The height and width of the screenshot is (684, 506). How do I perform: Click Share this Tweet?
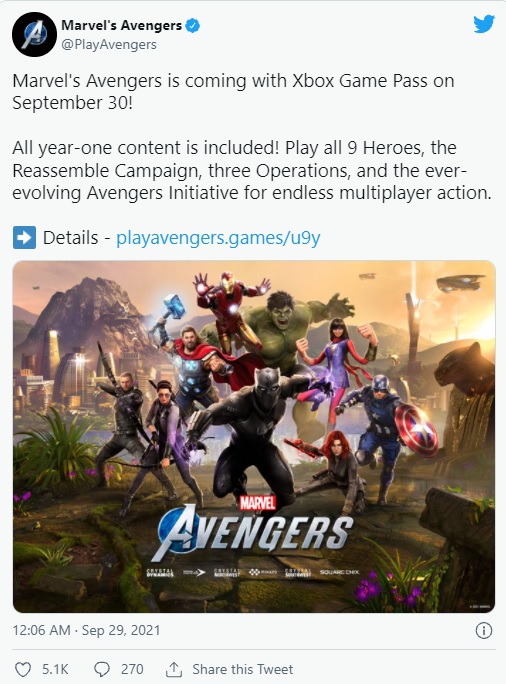click(243, 669)
